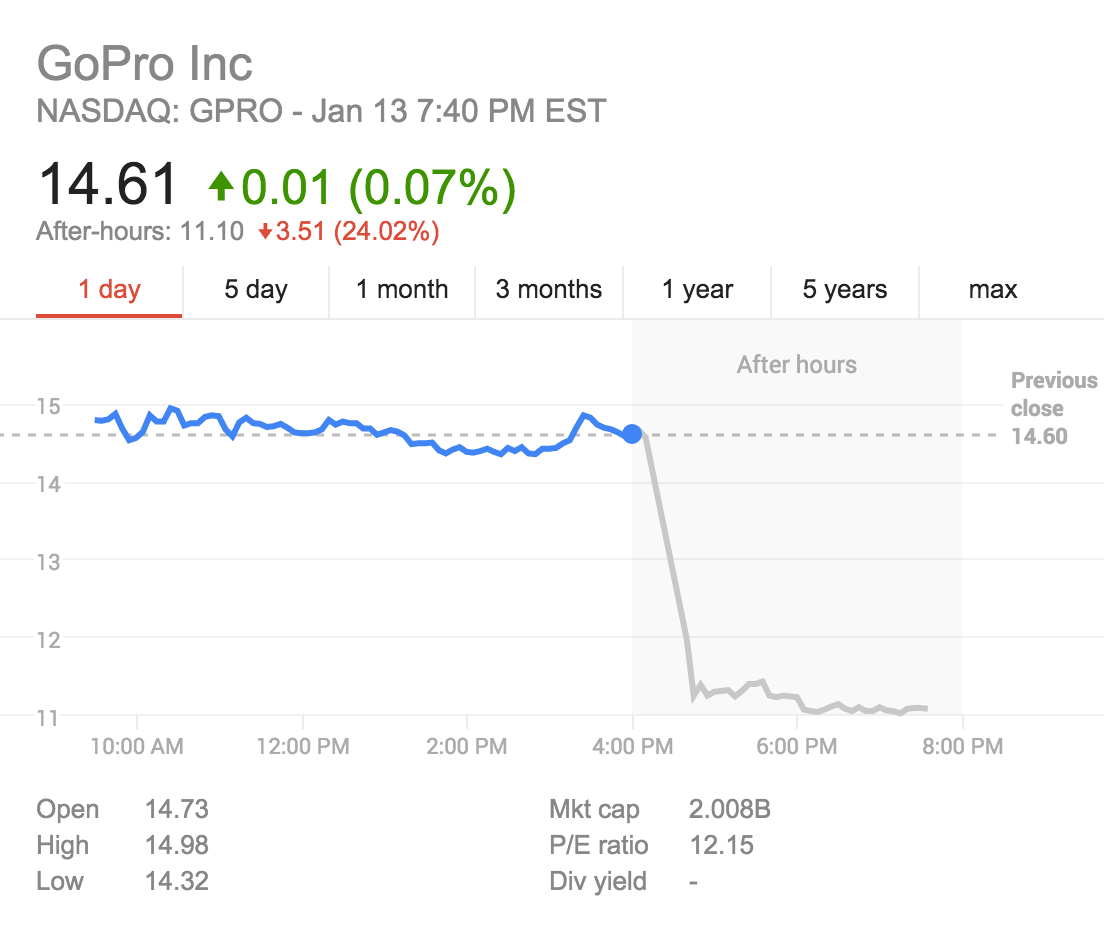
Task: Show the max time range
Action: [993, 290]
